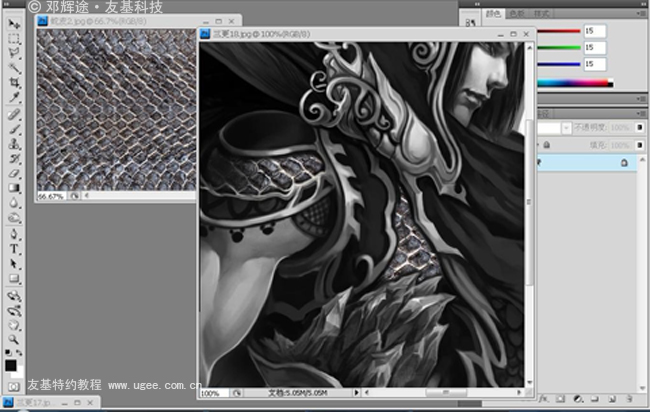Click the status bar icon beside 66.67% zoom
The width and height of the screenshot is (650, 412).
(74, 196)
